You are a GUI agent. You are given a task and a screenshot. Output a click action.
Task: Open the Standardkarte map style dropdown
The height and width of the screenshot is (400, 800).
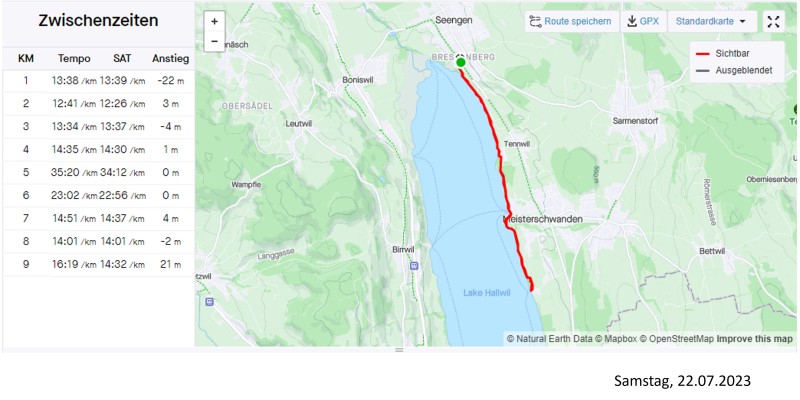coord(712,21)
